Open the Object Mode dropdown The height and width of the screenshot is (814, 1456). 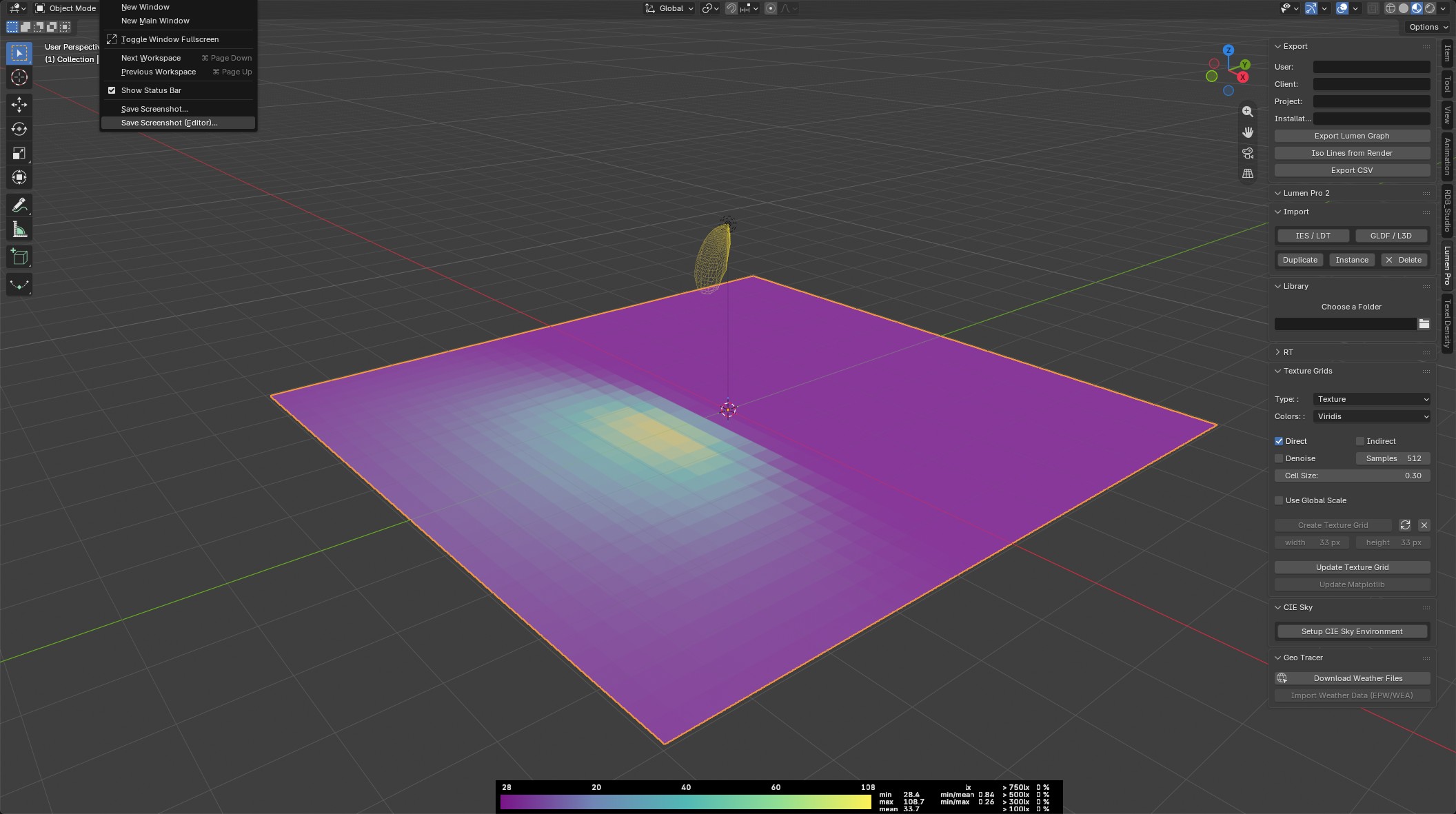[66, 8]
